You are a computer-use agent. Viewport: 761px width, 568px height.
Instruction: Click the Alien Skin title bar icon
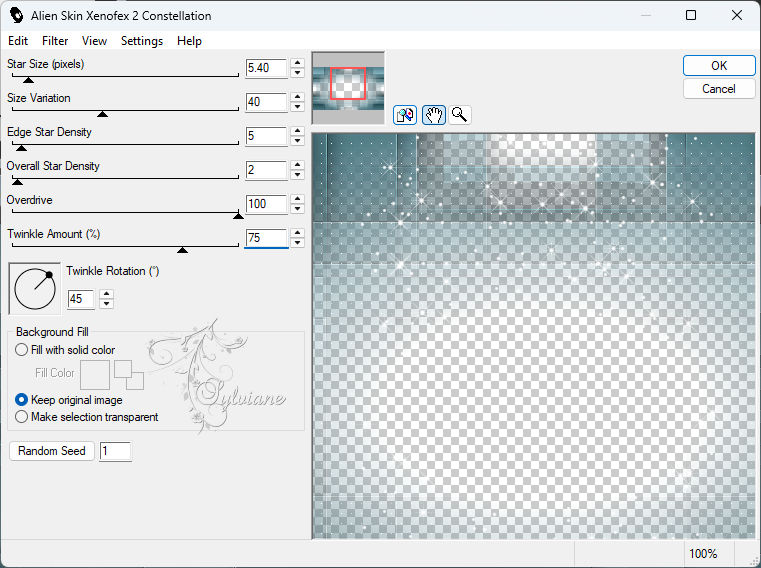click(16, 15)
